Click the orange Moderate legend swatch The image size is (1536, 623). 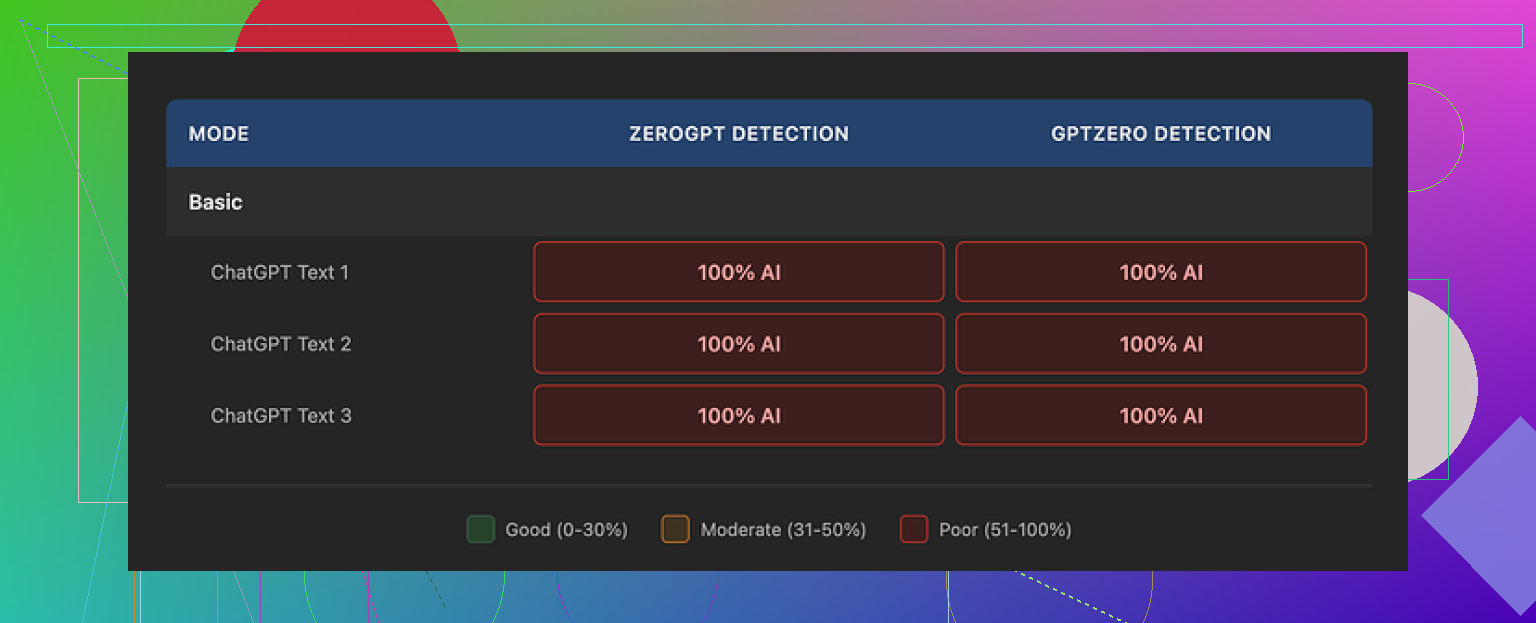click(x=675, y=529)
